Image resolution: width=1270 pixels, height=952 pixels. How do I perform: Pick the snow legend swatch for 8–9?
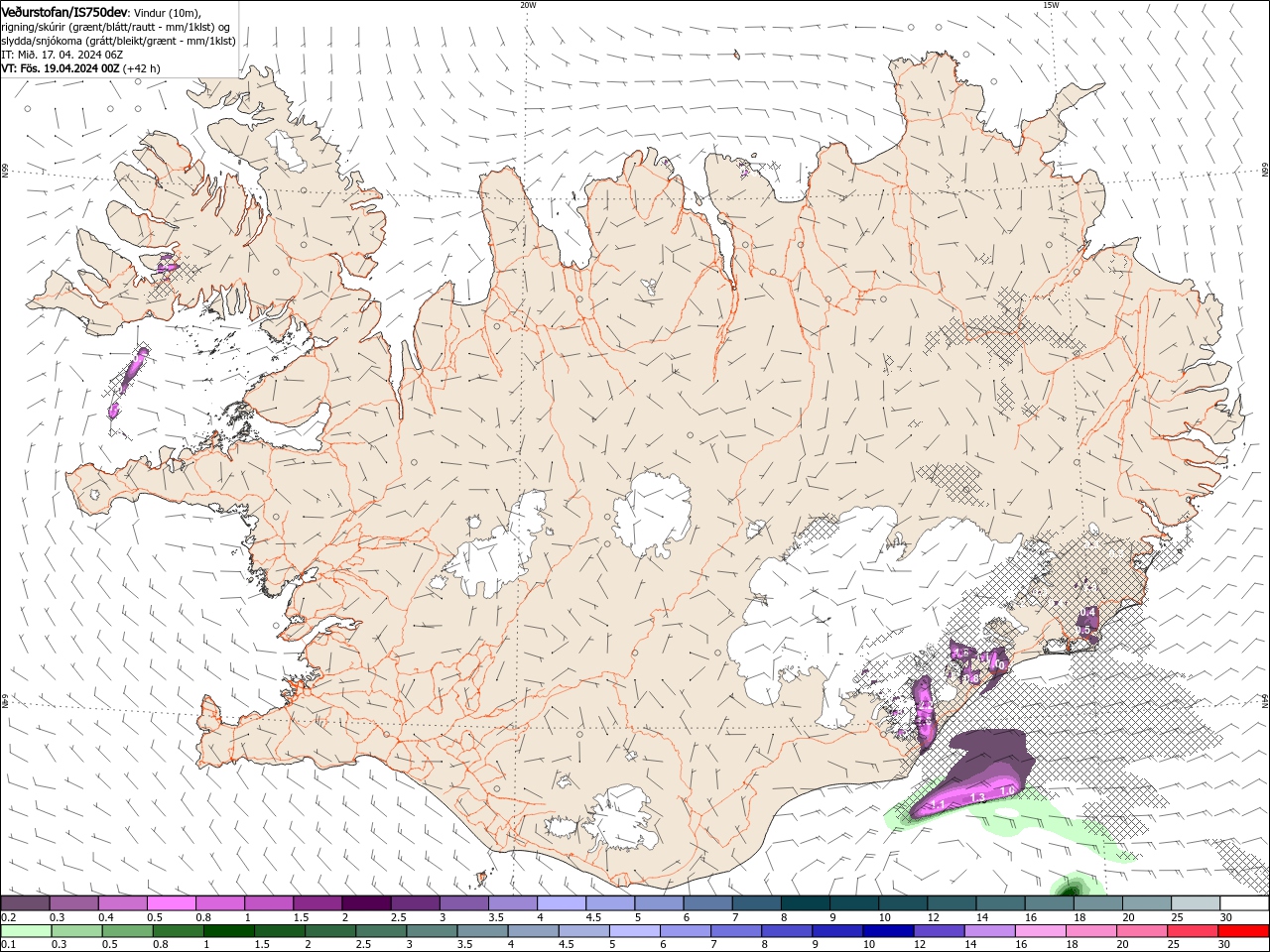(804, 903)
